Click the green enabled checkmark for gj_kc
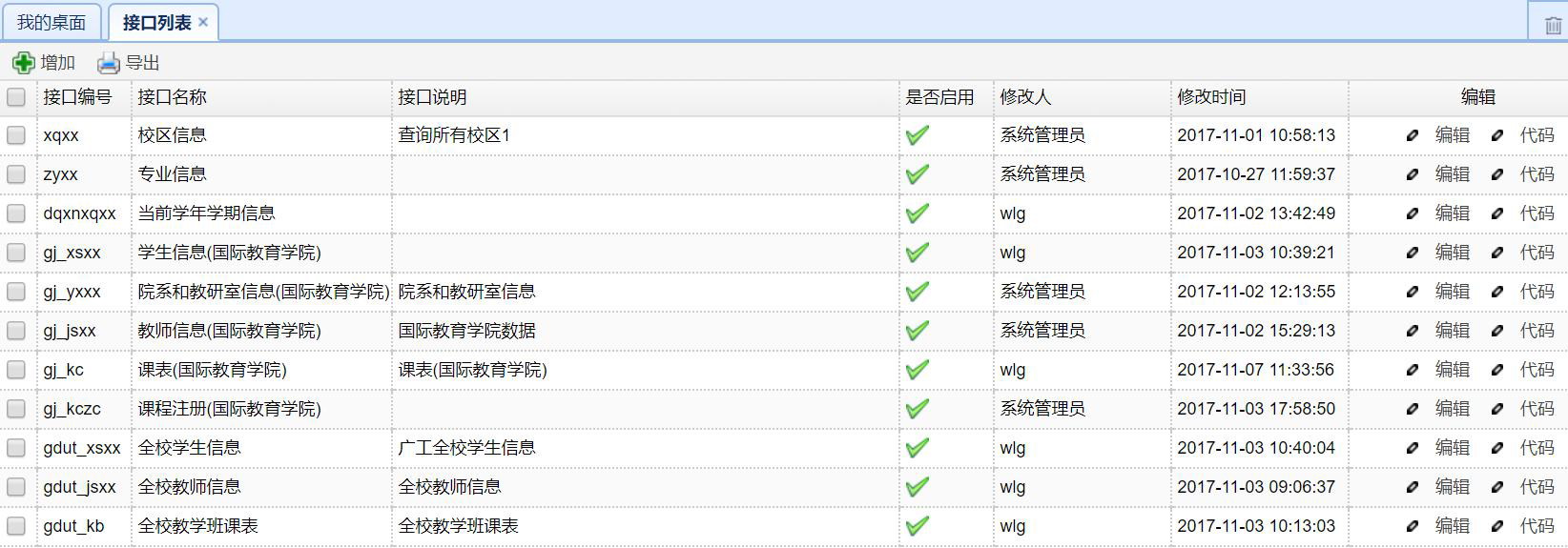The image size is (1568, 548). [x=918, y=370]
